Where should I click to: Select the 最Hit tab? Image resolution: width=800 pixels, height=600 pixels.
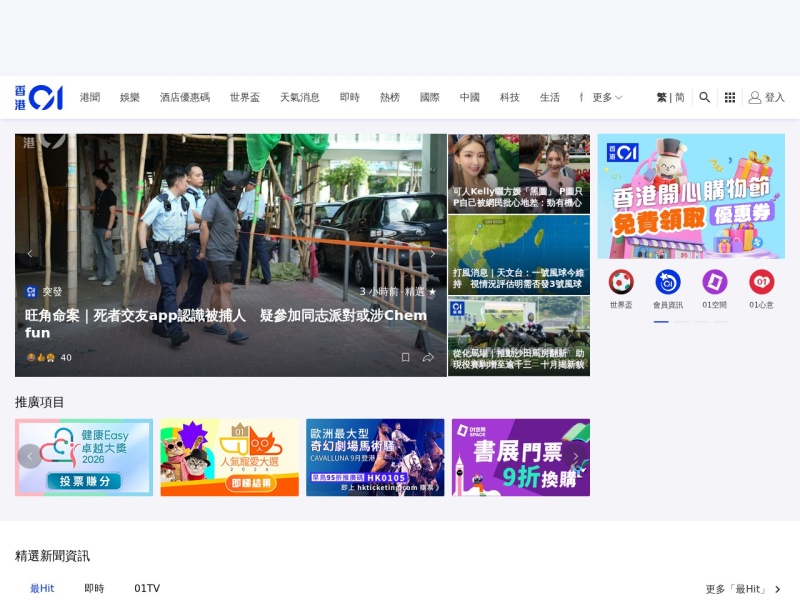tap(42, 588)
